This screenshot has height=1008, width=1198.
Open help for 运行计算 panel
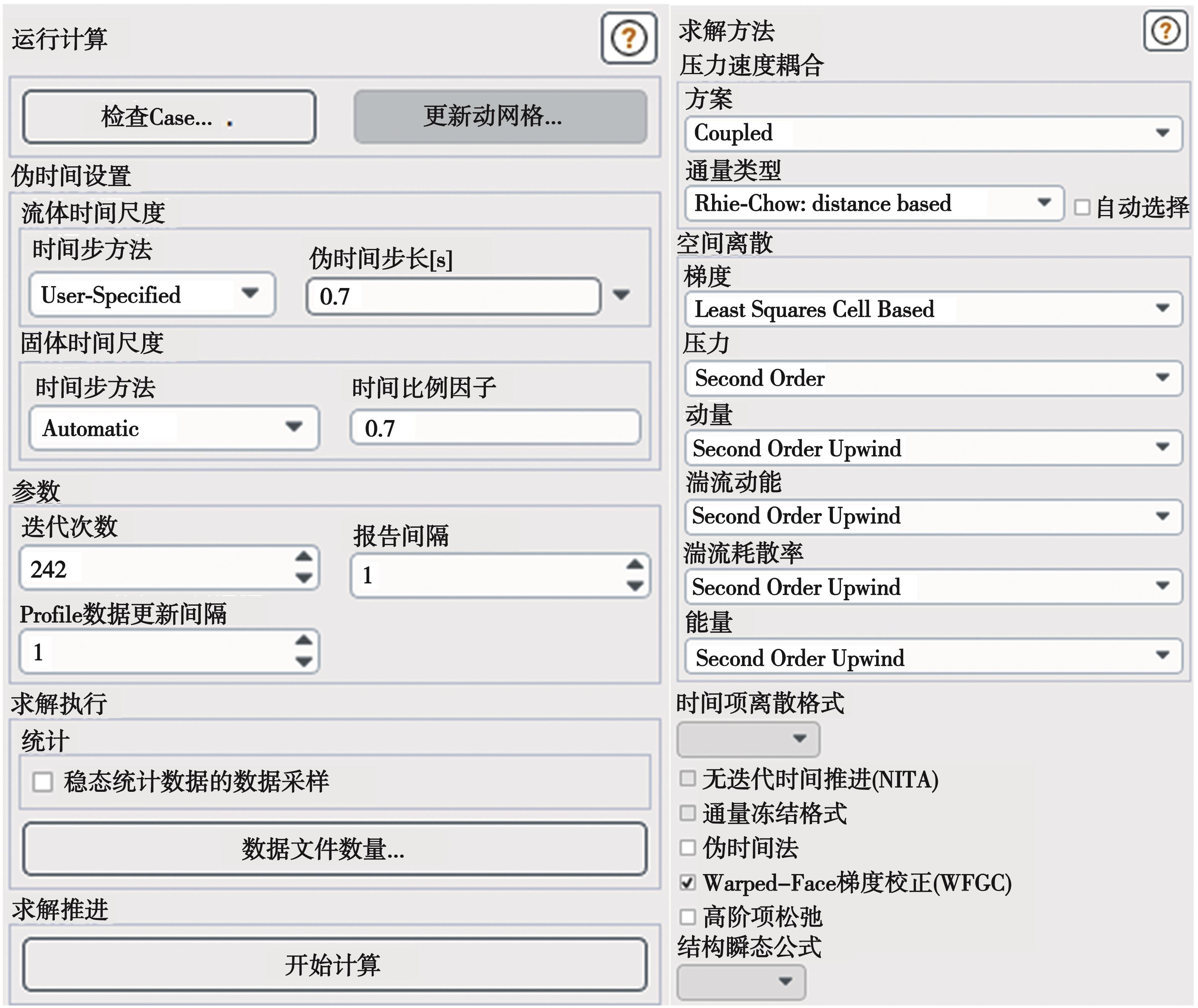(x=628, y=38)
